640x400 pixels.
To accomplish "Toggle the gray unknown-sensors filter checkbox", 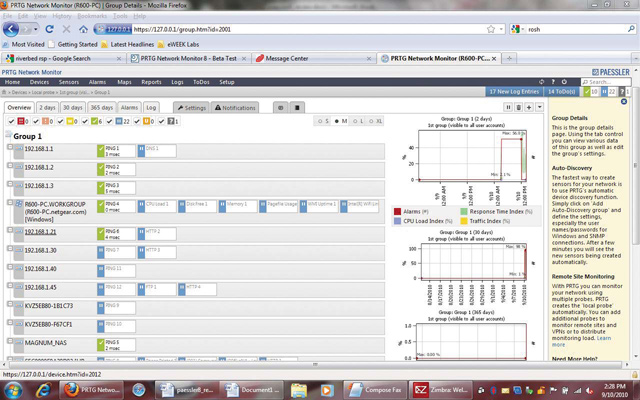I will pyautogui.click(x=161, y=121).
